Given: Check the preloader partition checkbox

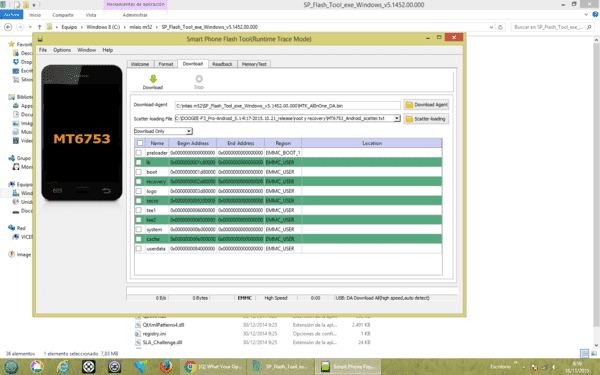Looking at the screenshot, I should pos(139,153).
